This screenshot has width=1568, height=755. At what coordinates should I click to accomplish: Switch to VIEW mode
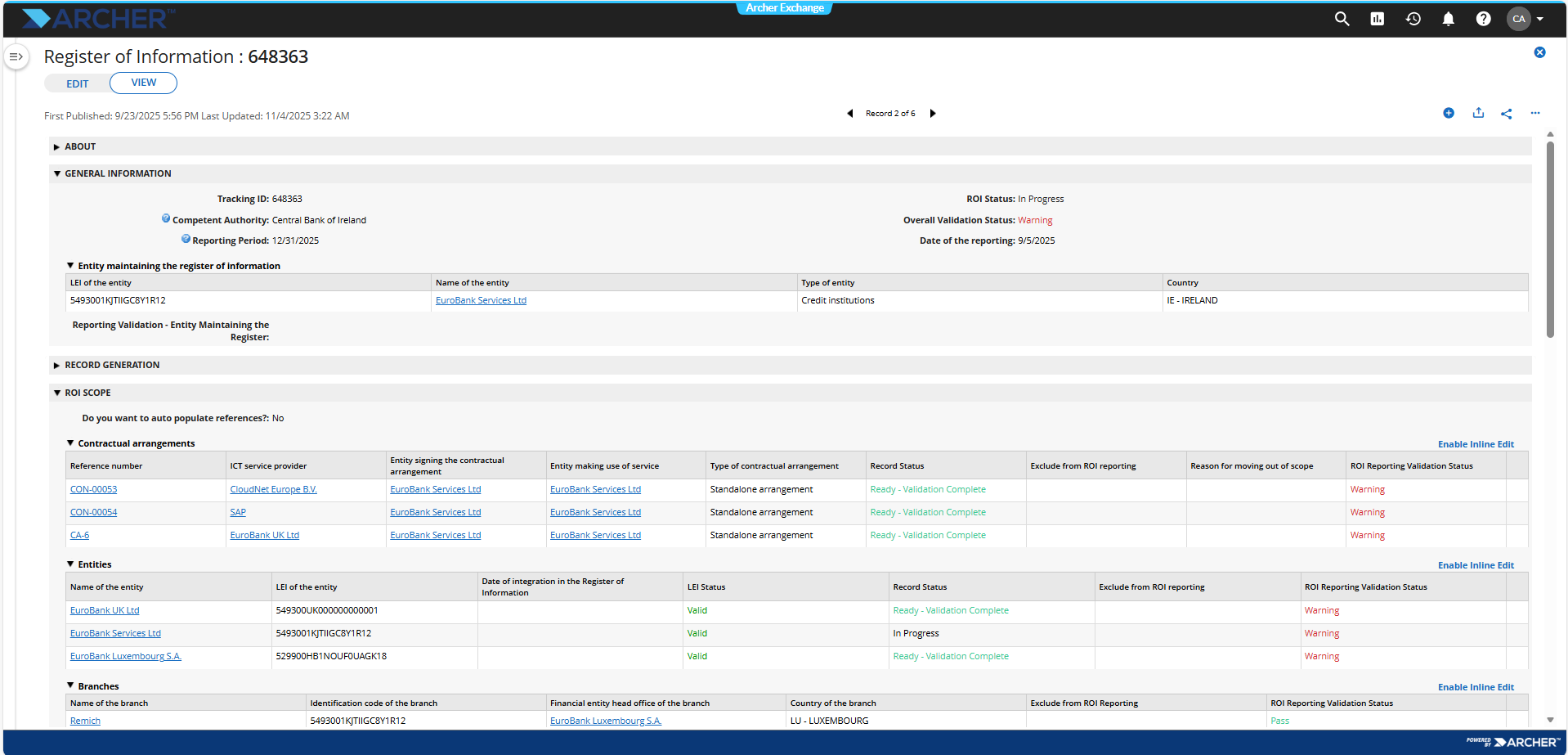[144, 83]
